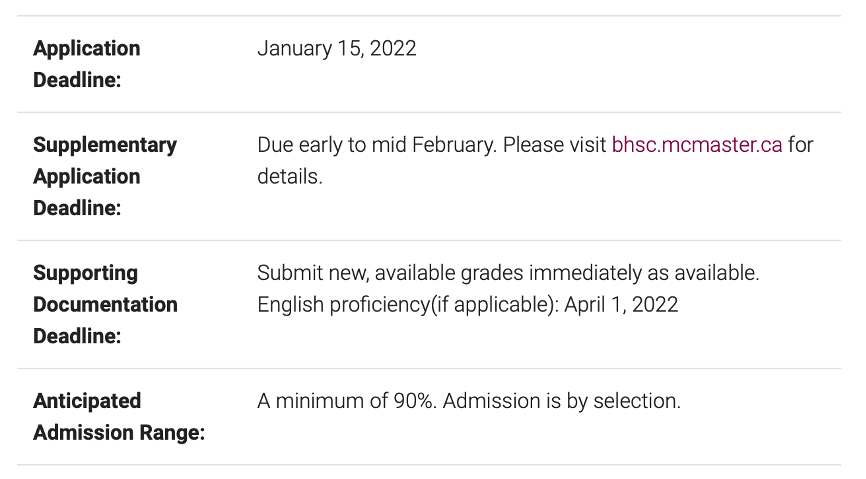Click the April 1, 2022 date
The height and width of the screenshot is (479, 866).
pos(621,305)
